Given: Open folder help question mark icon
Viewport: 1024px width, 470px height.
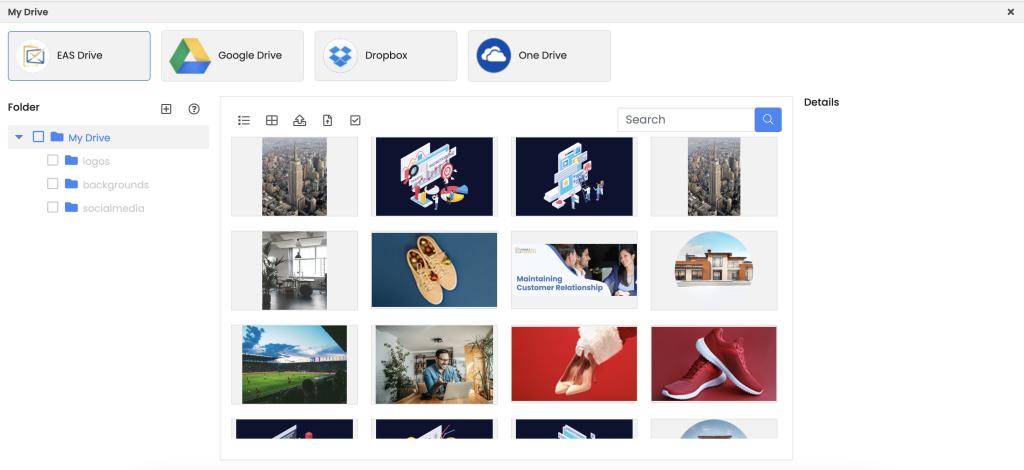Looking at the screenshot, I should (194, 109).
